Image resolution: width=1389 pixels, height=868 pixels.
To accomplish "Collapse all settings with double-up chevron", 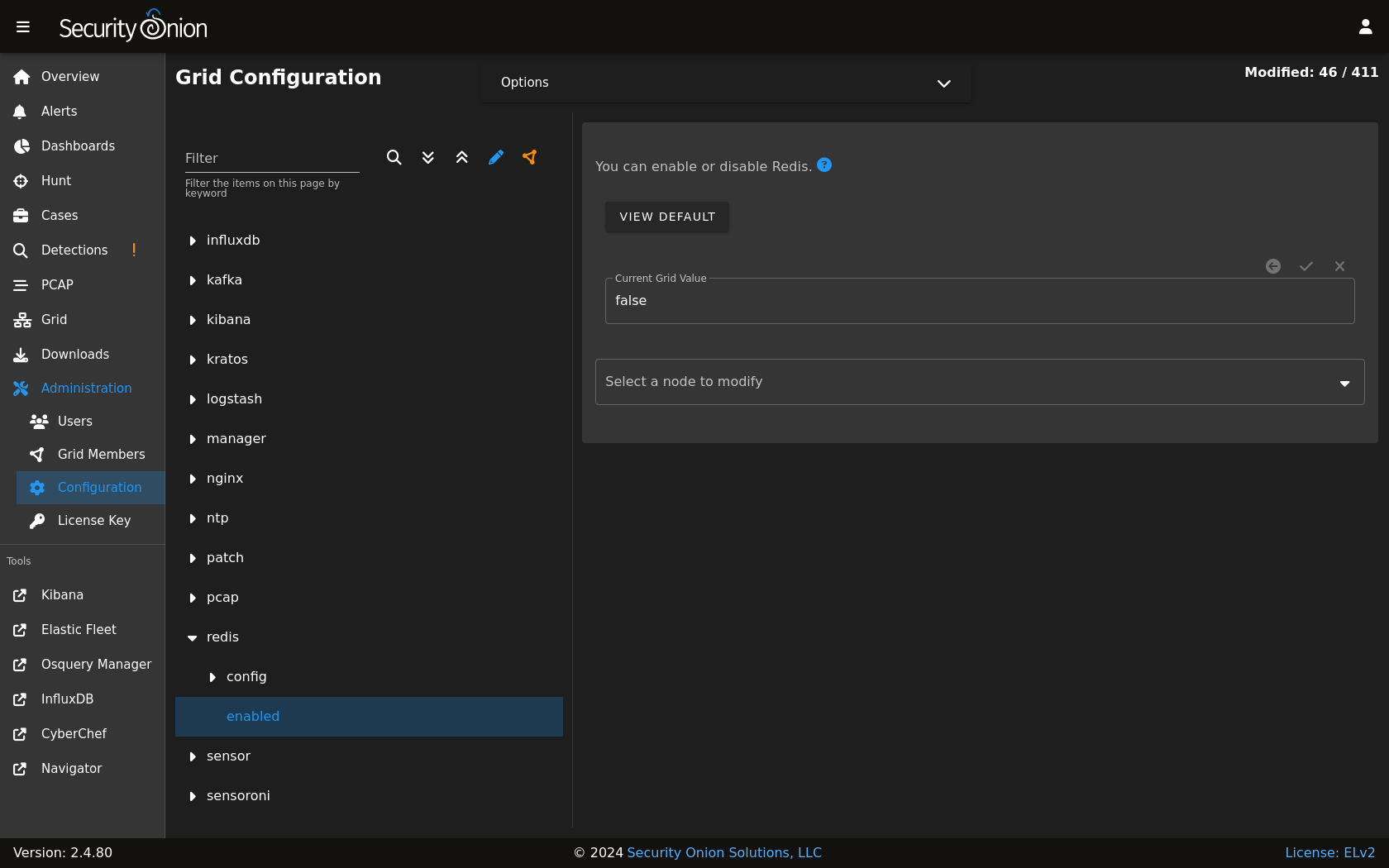I will click(462, 157).
